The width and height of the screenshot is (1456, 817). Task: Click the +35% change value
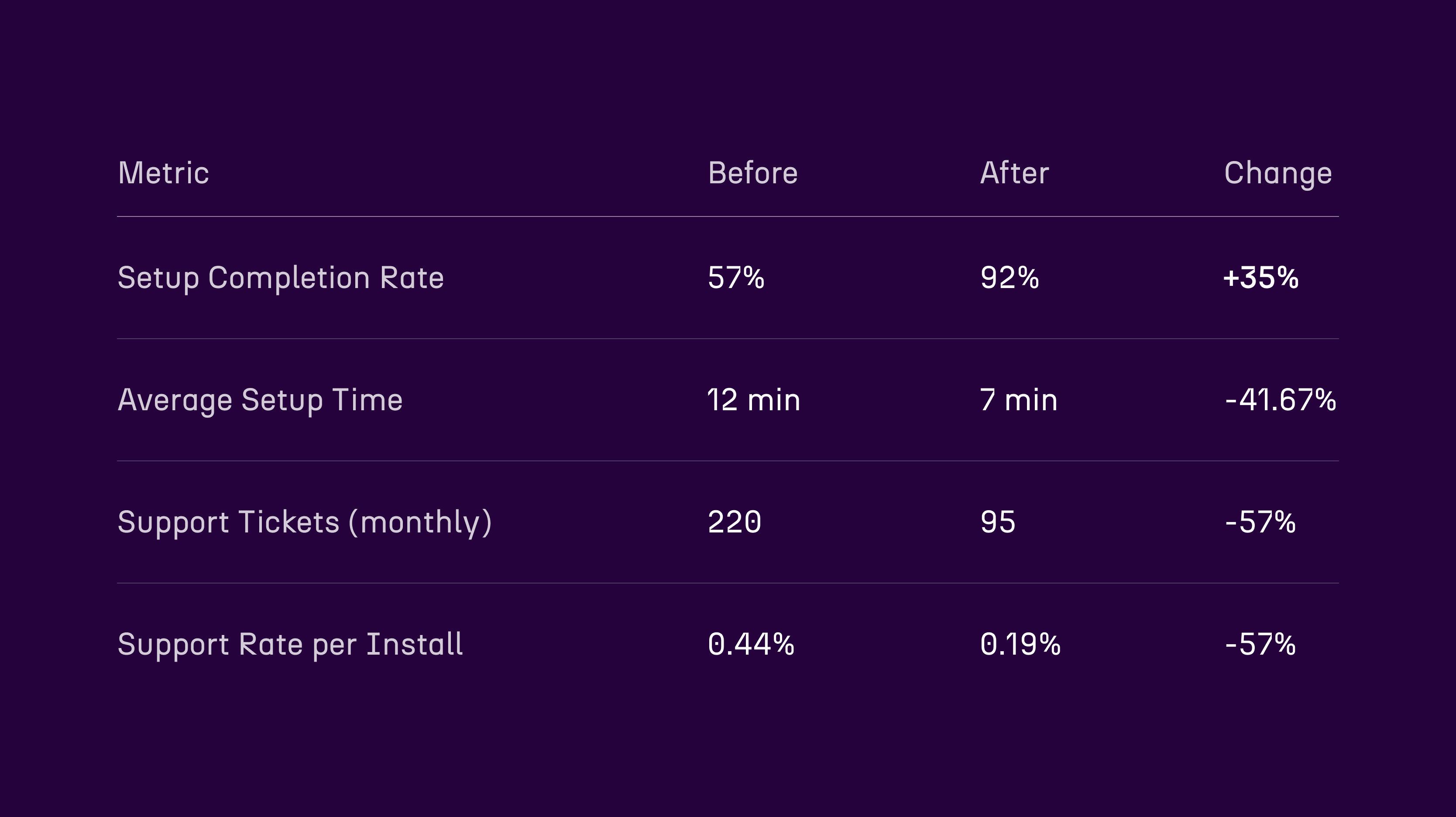pos(1261,278)
